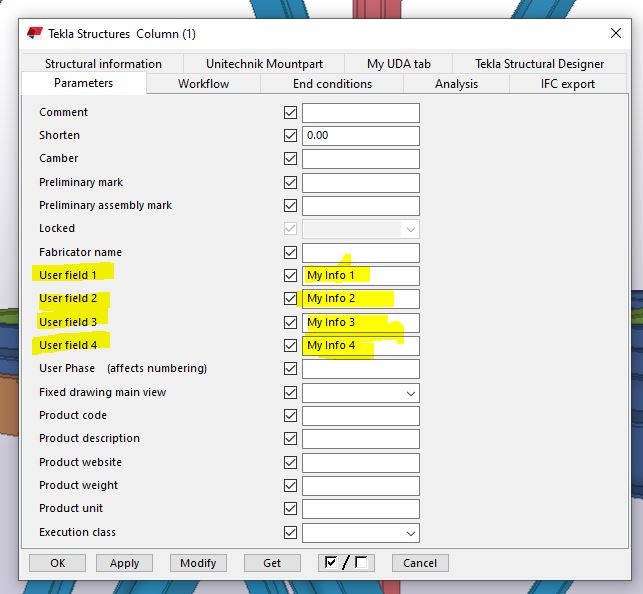Open the End conditions tab
Viewport: 643px width, 594px height.
[332, 84]
